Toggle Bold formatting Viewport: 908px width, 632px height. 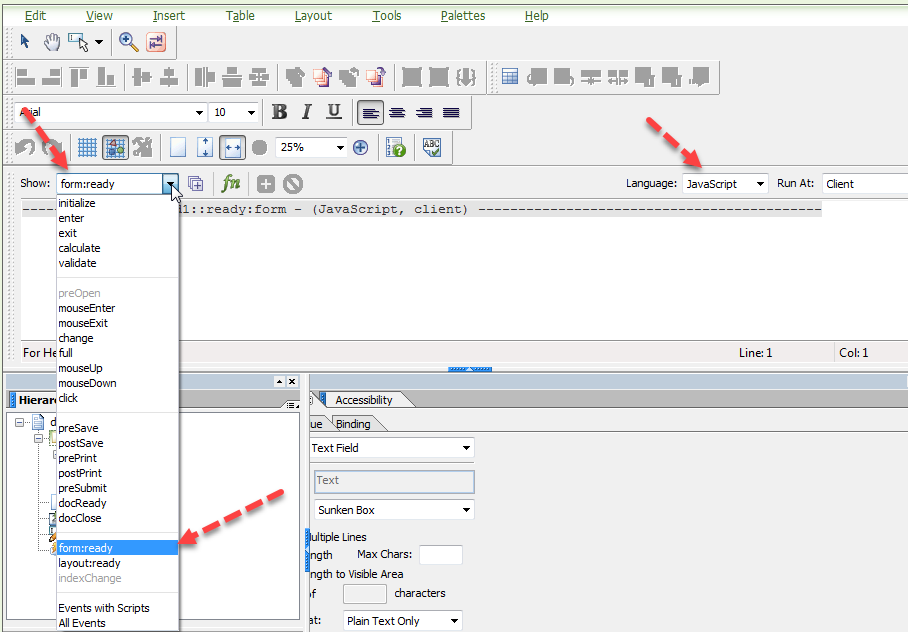click(x=279, y=112)
